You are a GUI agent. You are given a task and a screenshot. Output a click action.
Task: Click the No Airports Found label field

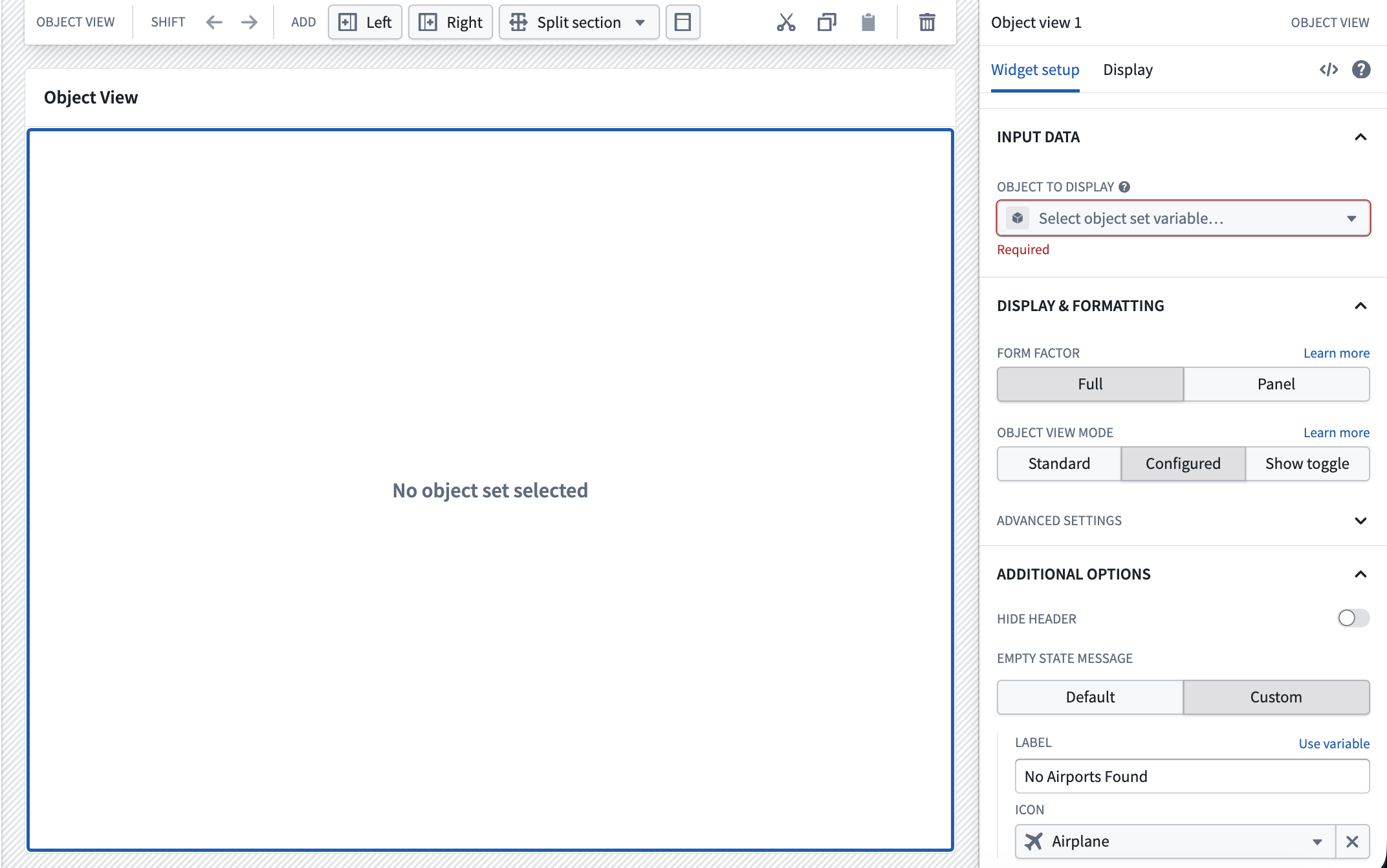click(x=1192, y=776)
